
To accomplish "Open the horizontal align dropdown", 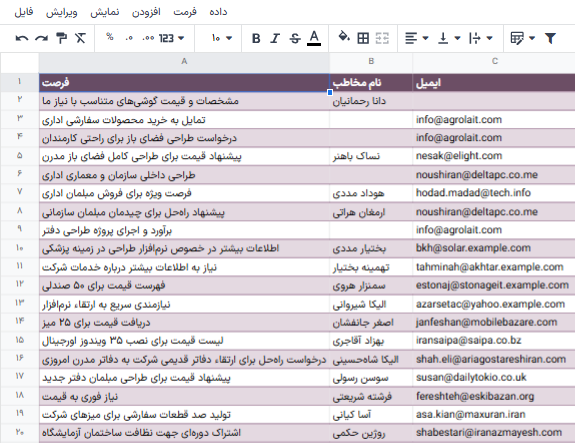I will coord(417,38).
